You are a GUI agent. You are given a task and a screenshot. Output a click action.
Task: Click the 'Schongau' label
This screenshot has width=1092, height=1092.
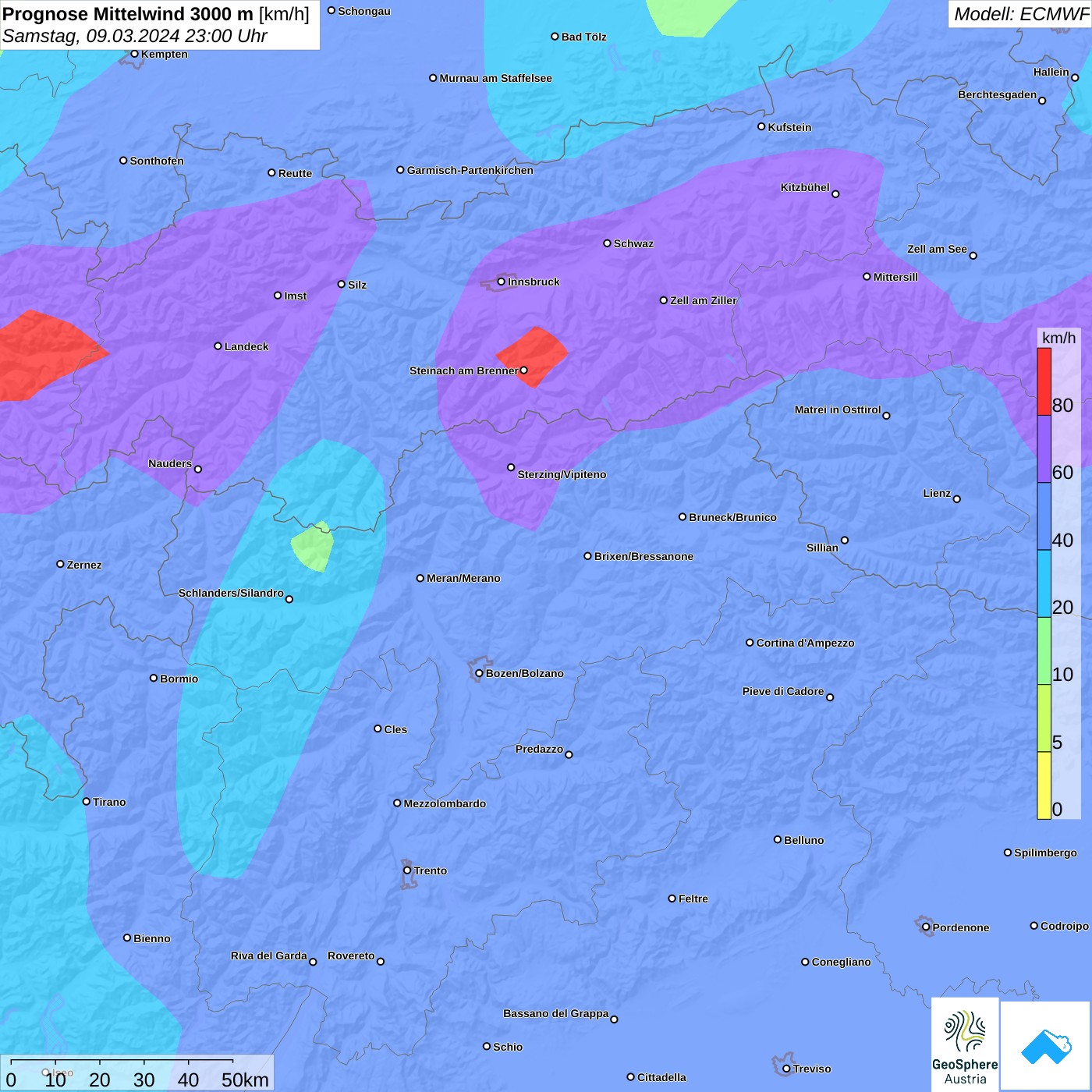click(364, 11)
